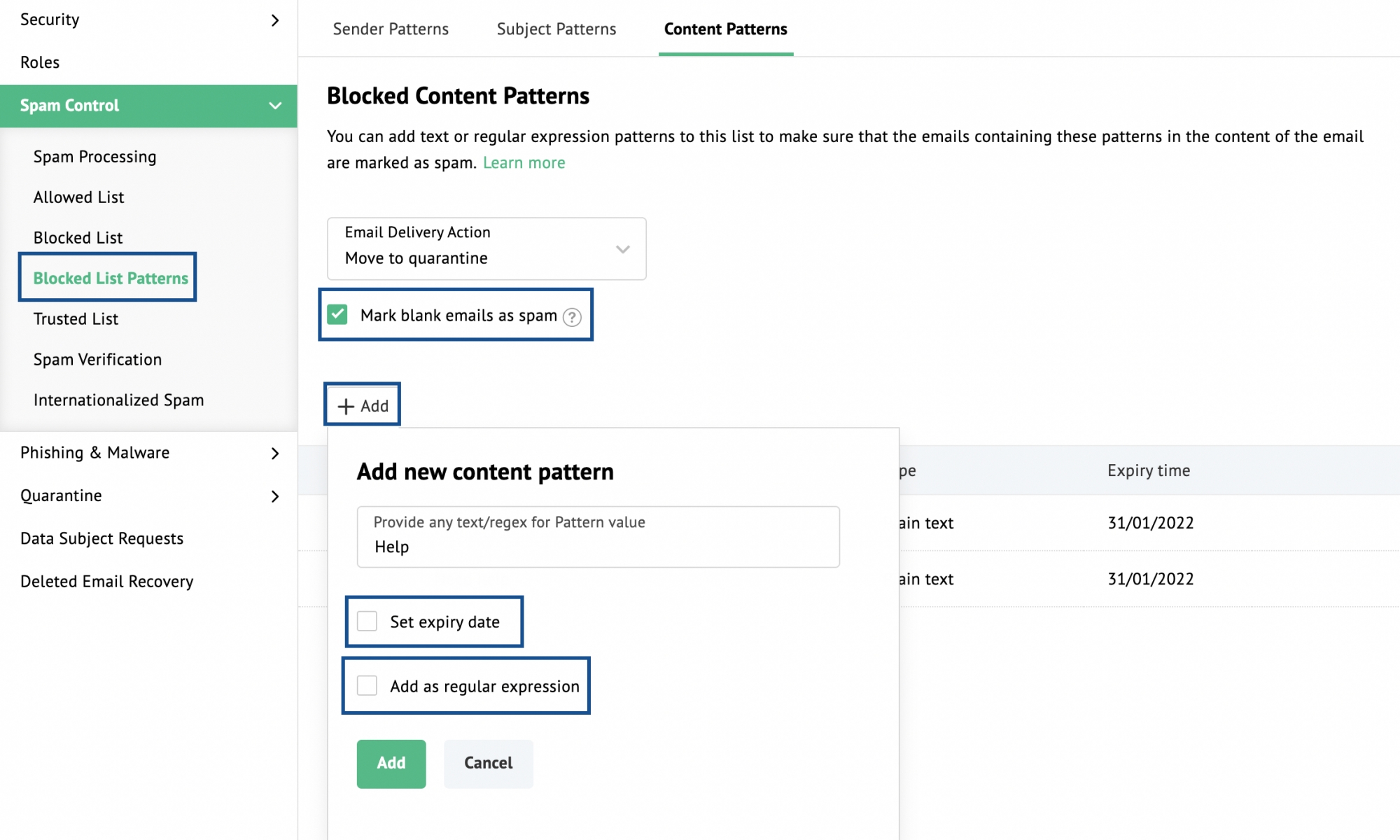Switch to the Sender Patterns tab
The image size is (1400, 840).
point(391,29)
